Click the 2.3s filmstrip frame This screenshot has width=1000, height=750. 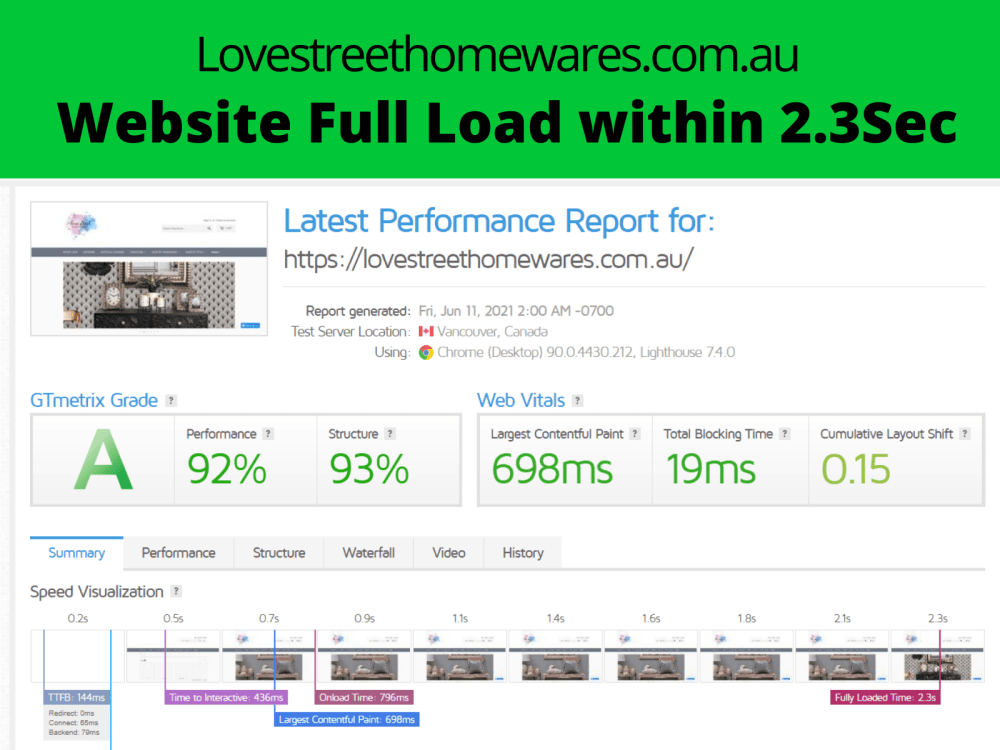coord(938,656)
